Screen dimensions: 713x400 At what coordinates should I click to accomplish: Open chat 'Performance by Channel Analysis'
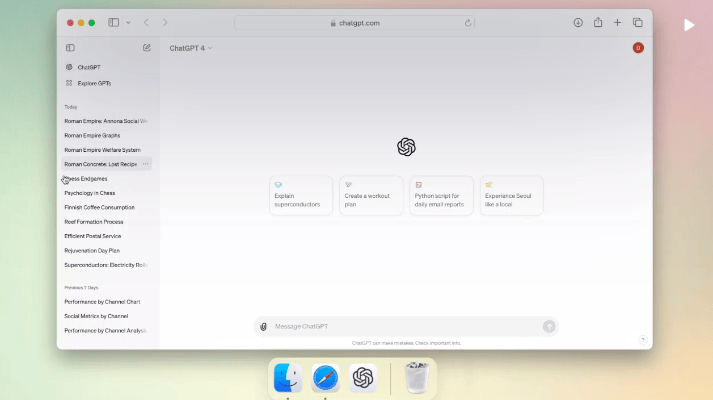pos(105,330)
